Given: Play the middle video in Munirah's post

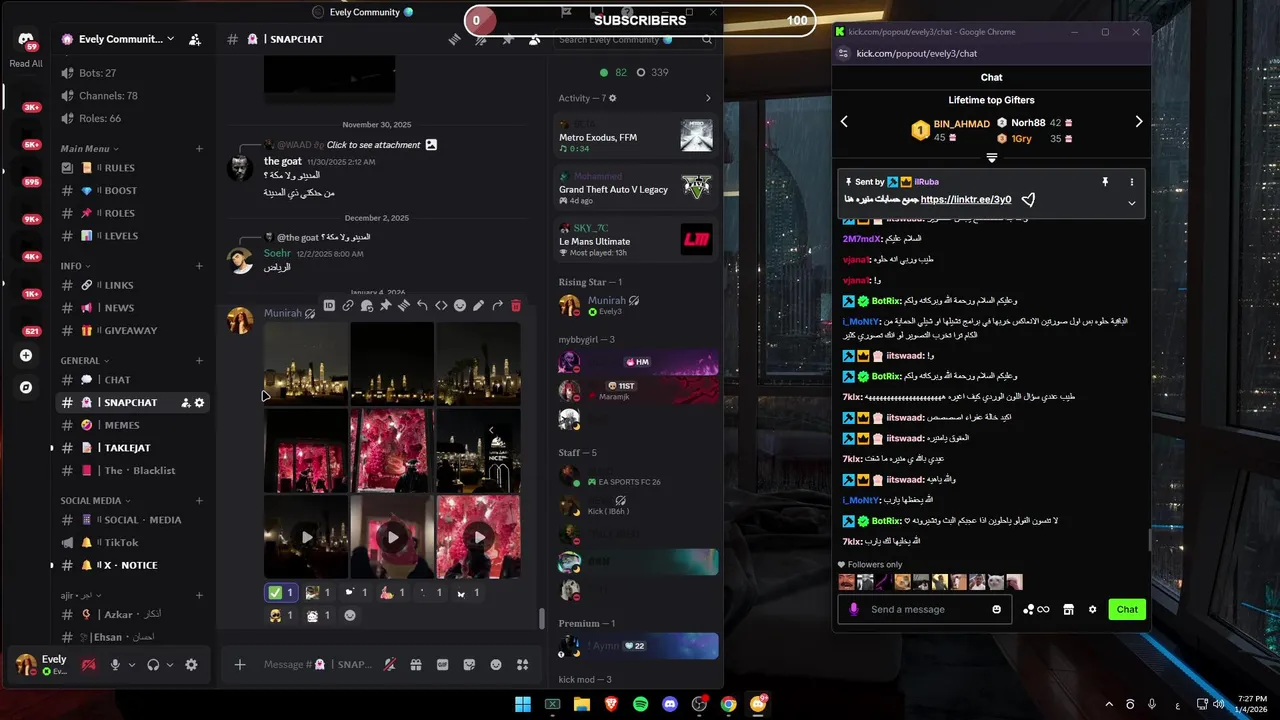Looking at the screenshot, I should 393,537.
